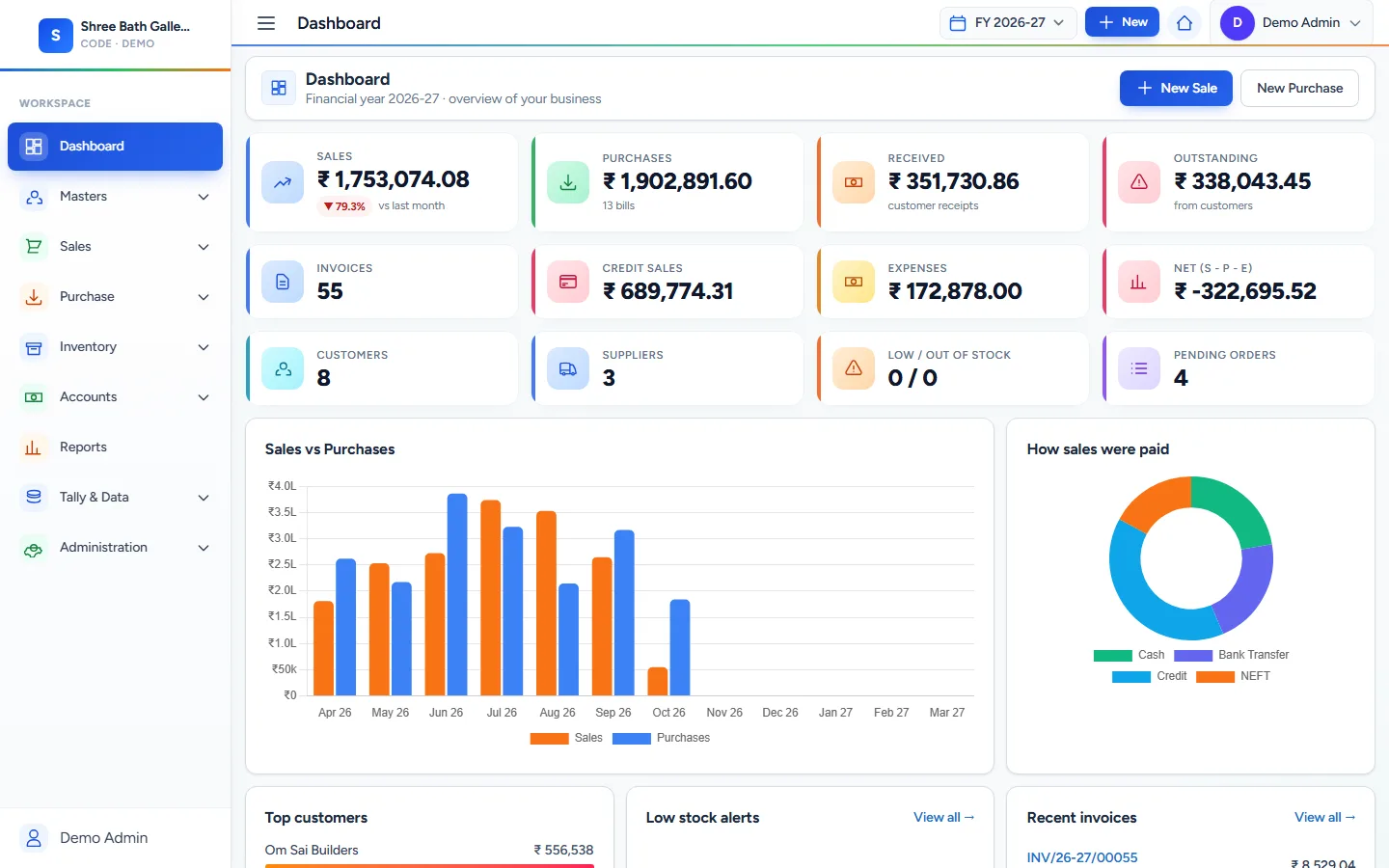Click the Reports bar chart sidebar icon

click(x=34, y=448)
